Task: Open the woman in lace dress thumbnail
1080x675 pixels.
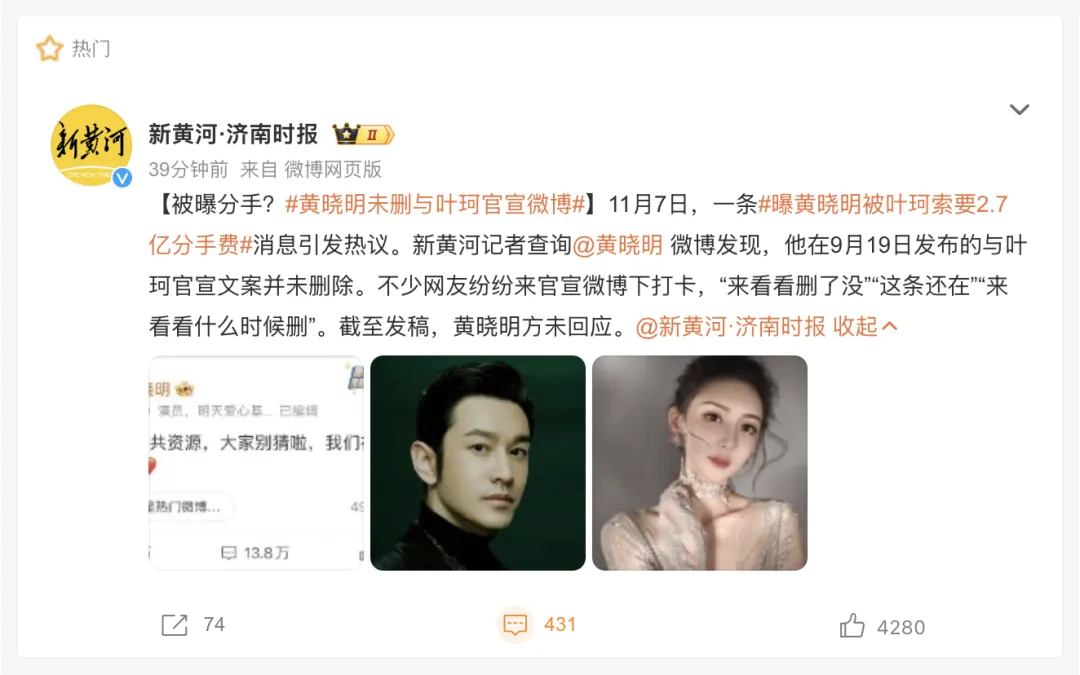Action: coord(700,463)
